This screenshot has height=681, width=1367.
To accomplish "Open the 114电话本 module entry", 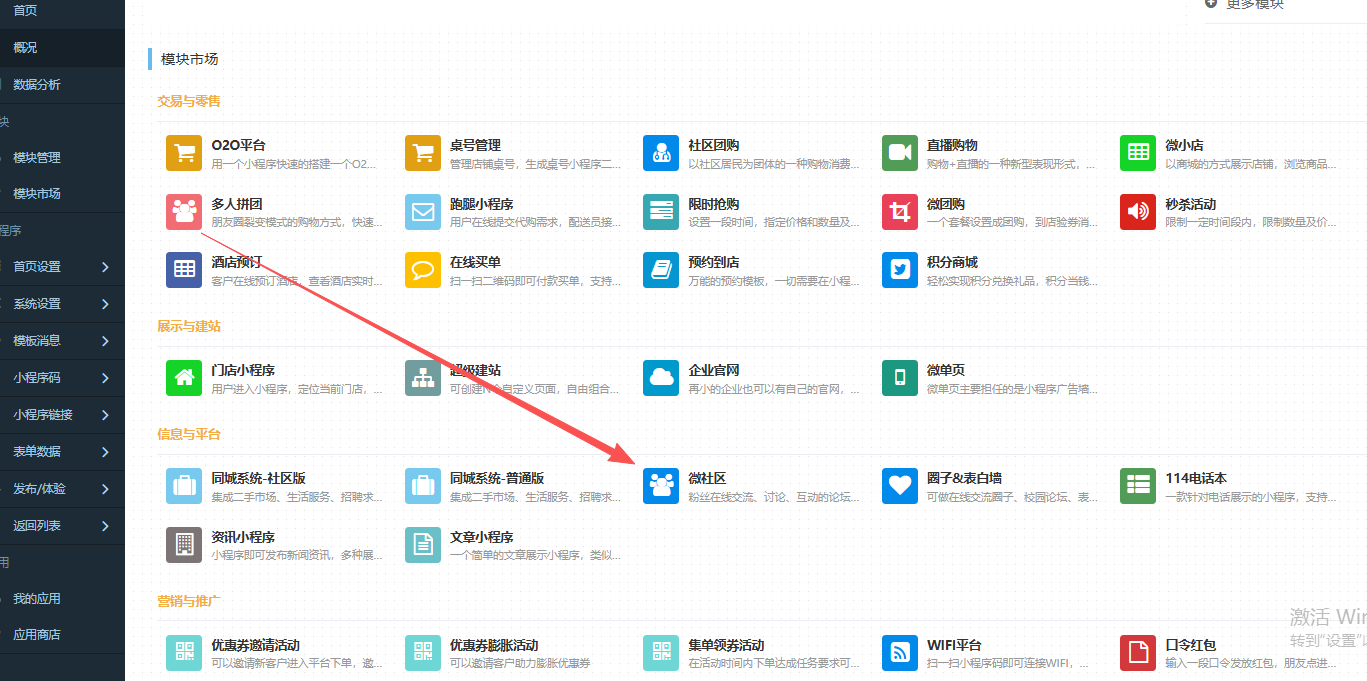I will [x=1195, y=478].
